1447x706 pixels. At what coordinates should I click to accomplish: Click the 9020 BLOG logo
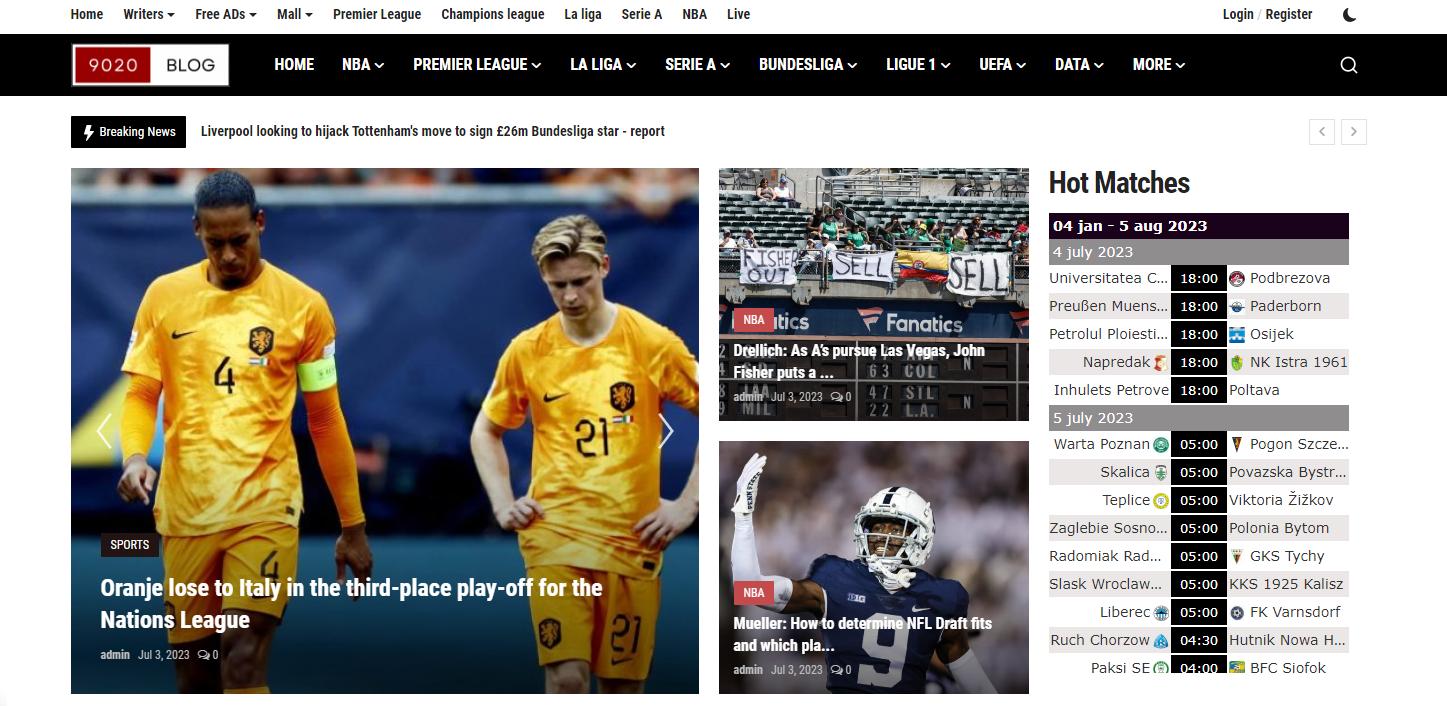point(151,65)
